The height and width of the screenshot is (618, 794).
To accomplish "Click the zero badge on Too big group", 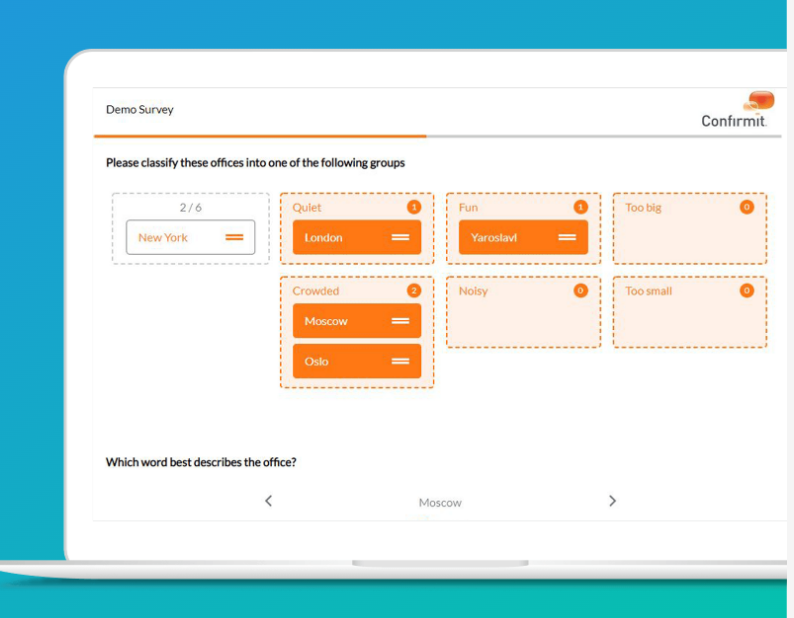I will click(x=746, y=207).
